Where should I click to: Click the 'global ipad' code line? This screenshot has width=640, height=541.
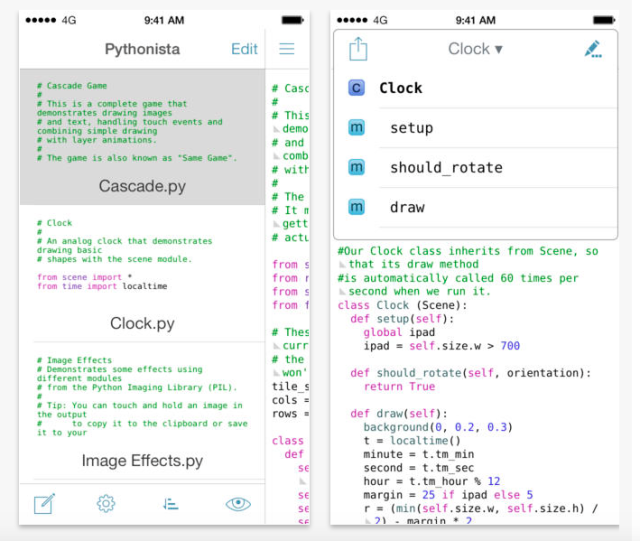pos(399,332)
